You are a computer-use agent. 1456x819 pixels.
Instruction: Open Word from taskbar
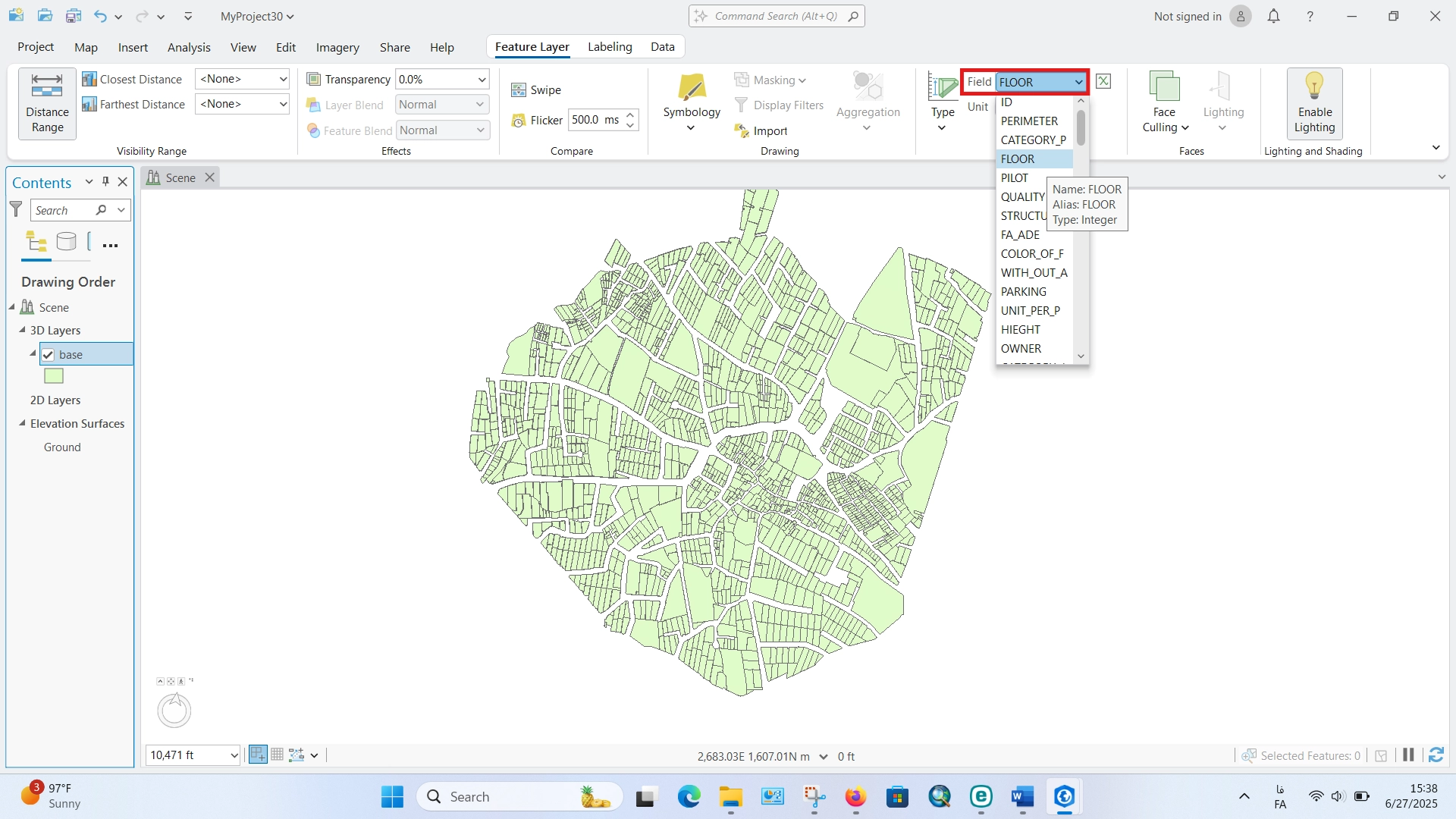(1022, 796)
